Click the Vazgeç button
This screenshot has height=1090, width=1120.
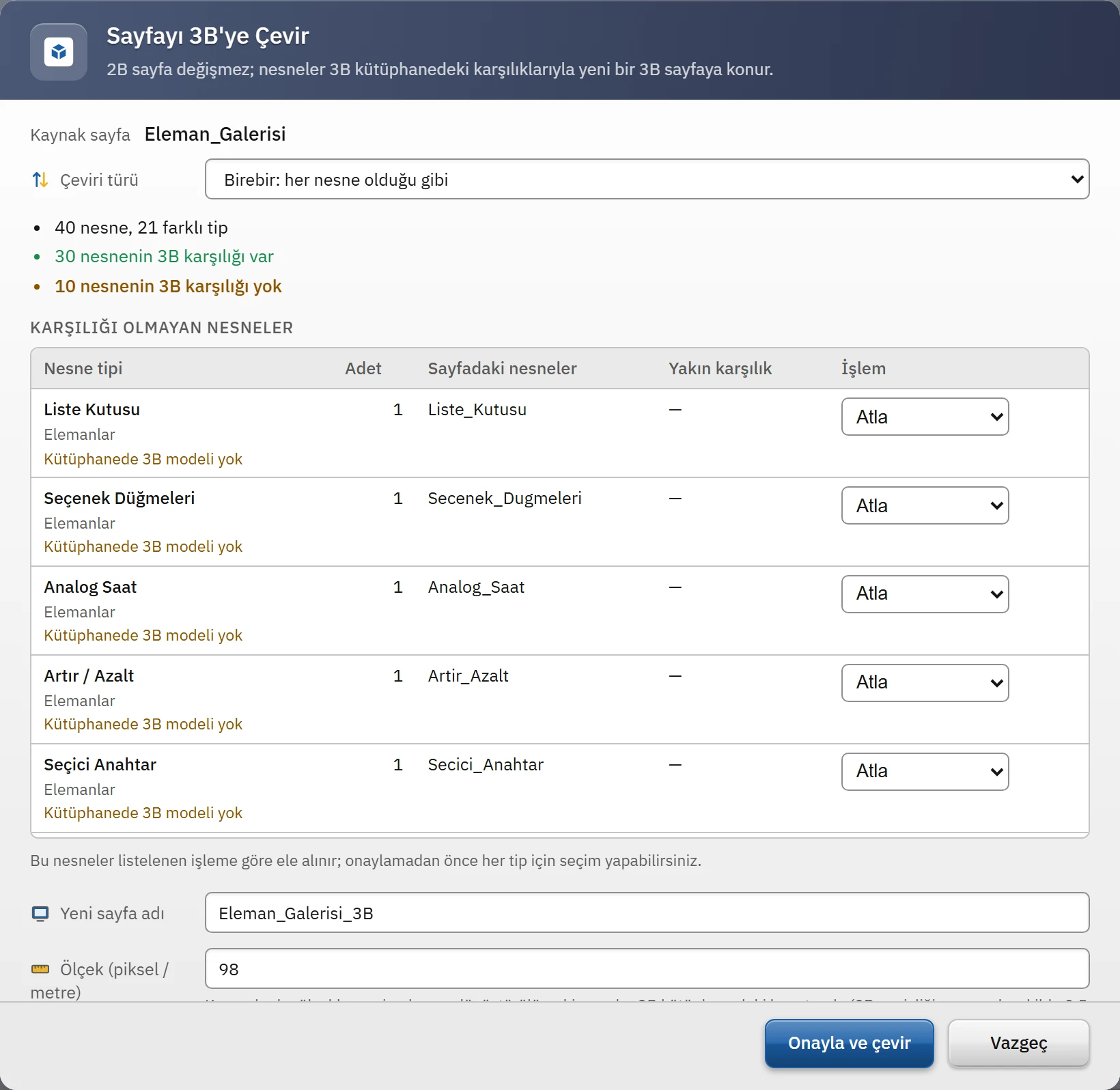click(x=1018, y=1044)
